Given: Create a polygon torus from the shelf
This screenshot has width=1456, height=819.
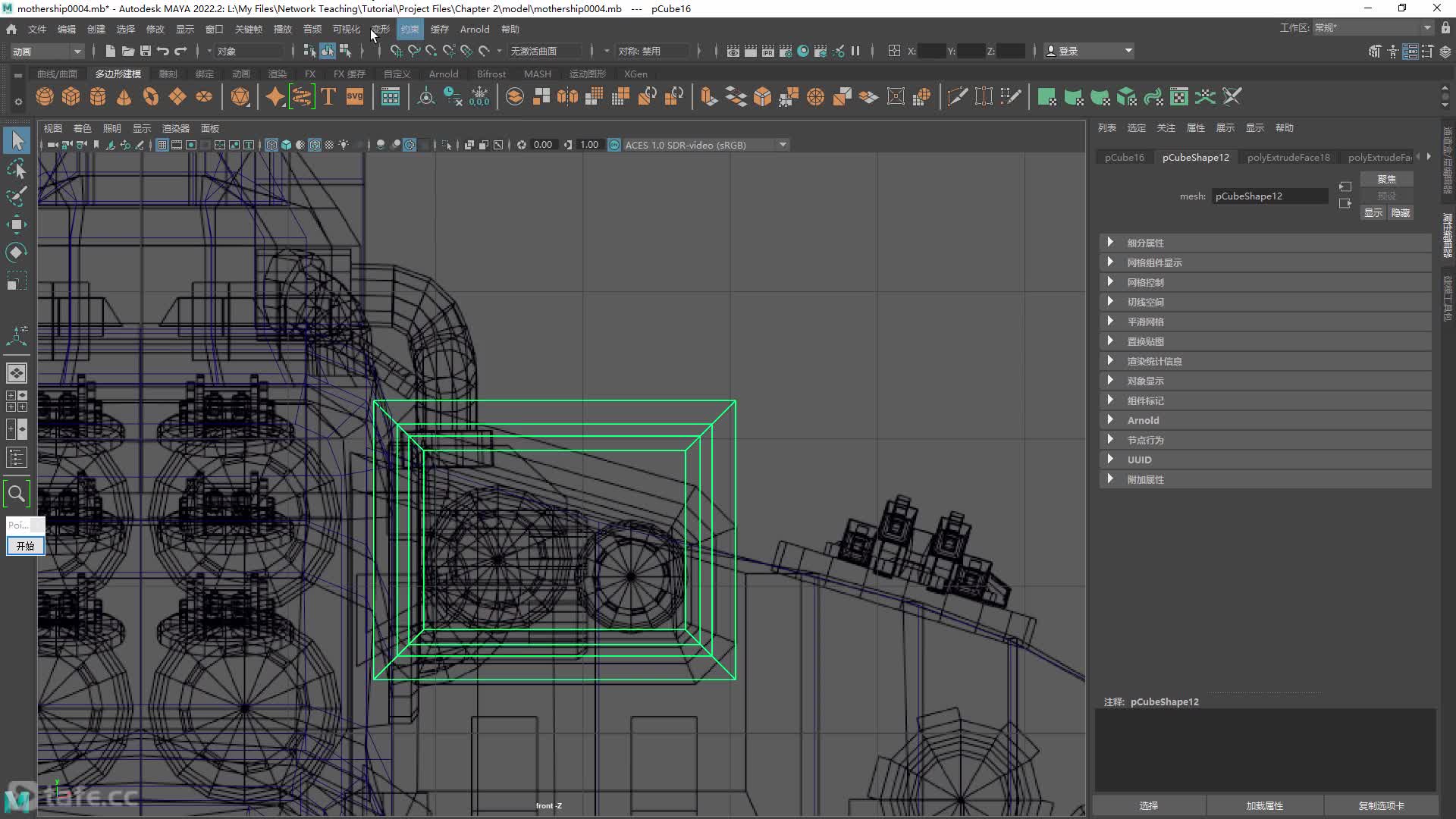Looking at the screenshot, I should pyautogui.click(x=151, y=97).
